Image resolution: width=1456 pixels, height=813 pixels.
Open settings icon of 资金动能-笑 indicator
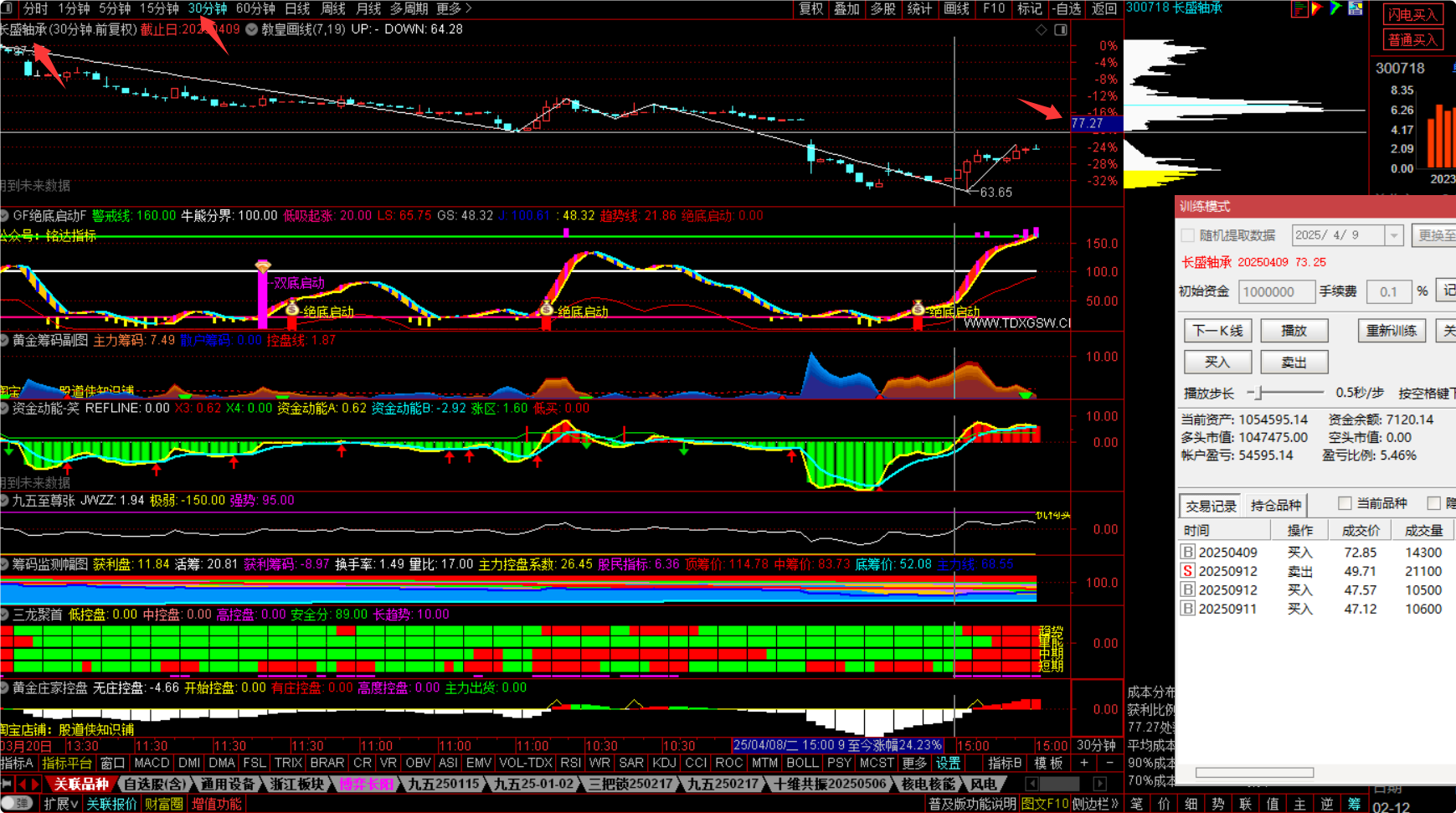pos(4,409)
